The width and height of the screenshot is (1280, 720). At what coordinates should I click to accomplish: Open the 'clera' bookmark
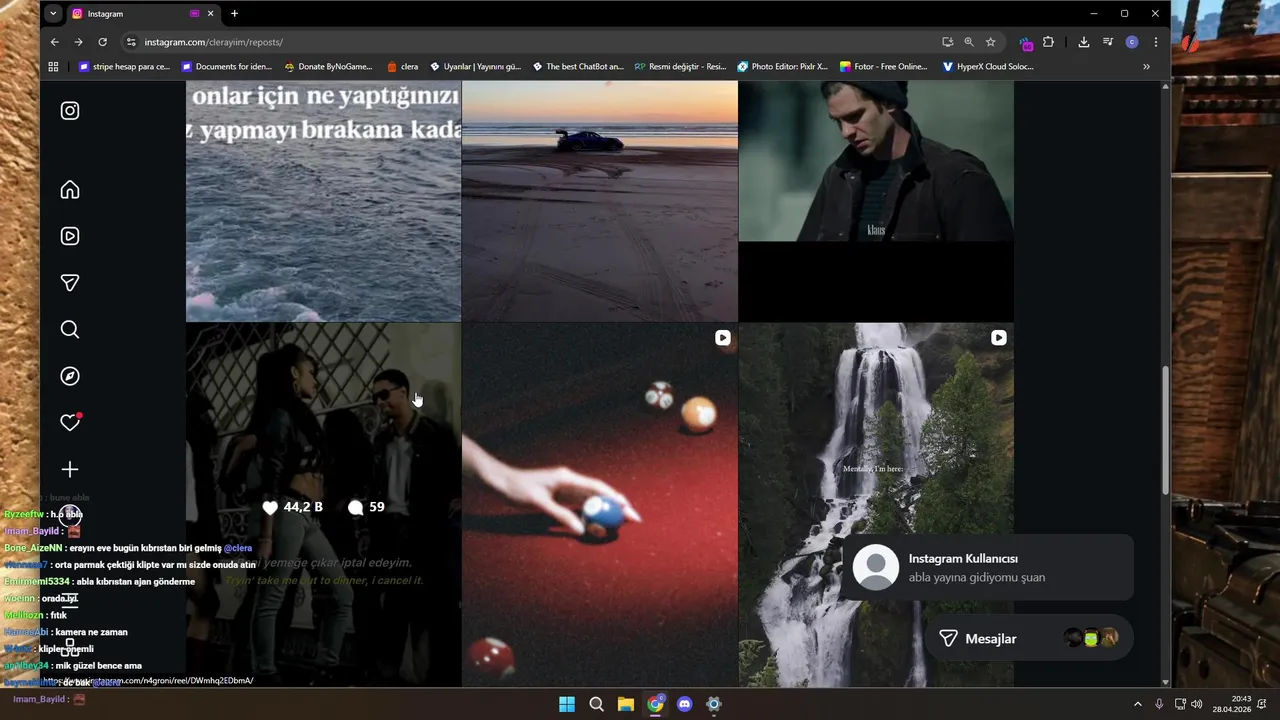coord(402,67)
